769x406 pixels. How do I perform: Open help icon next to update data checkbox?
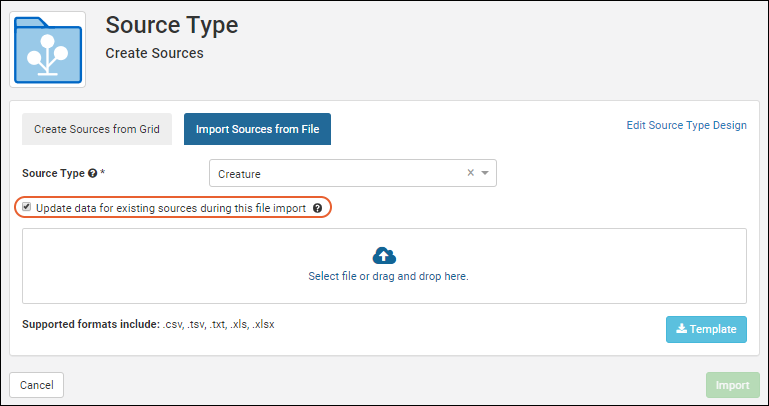pyautogui.click(x=317, y=209)
